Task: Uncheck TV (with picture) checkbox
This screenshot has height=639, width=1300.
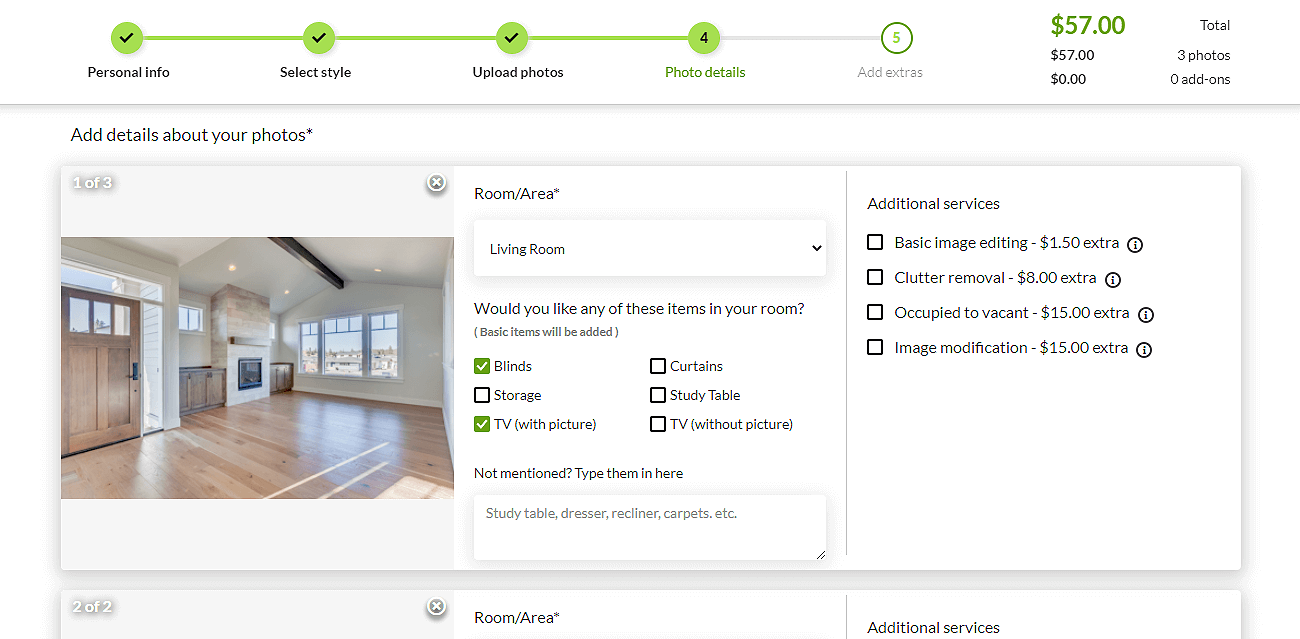Action: pos(482,424)
